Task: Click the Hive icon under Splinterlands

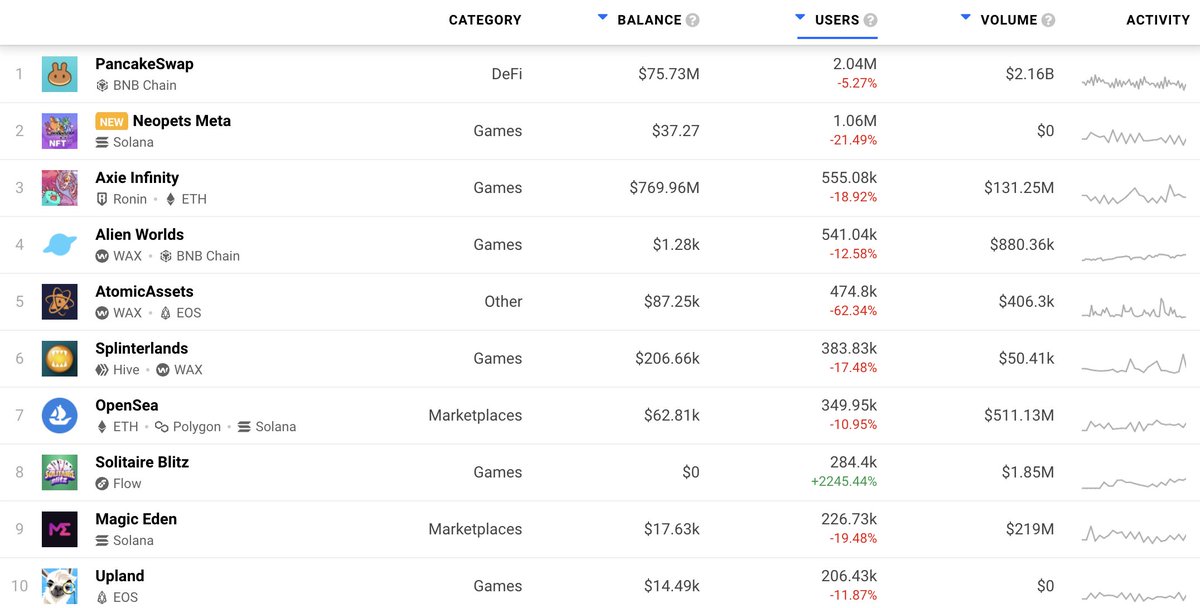Action: pyautogui.click(x=102, y=371)
